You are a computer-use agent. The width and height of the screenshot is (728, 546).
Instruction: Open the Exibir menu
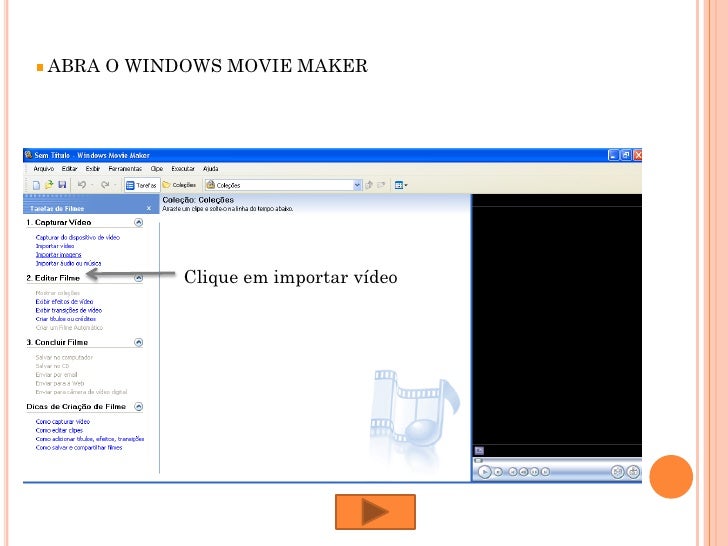click(x=93, y=169)
